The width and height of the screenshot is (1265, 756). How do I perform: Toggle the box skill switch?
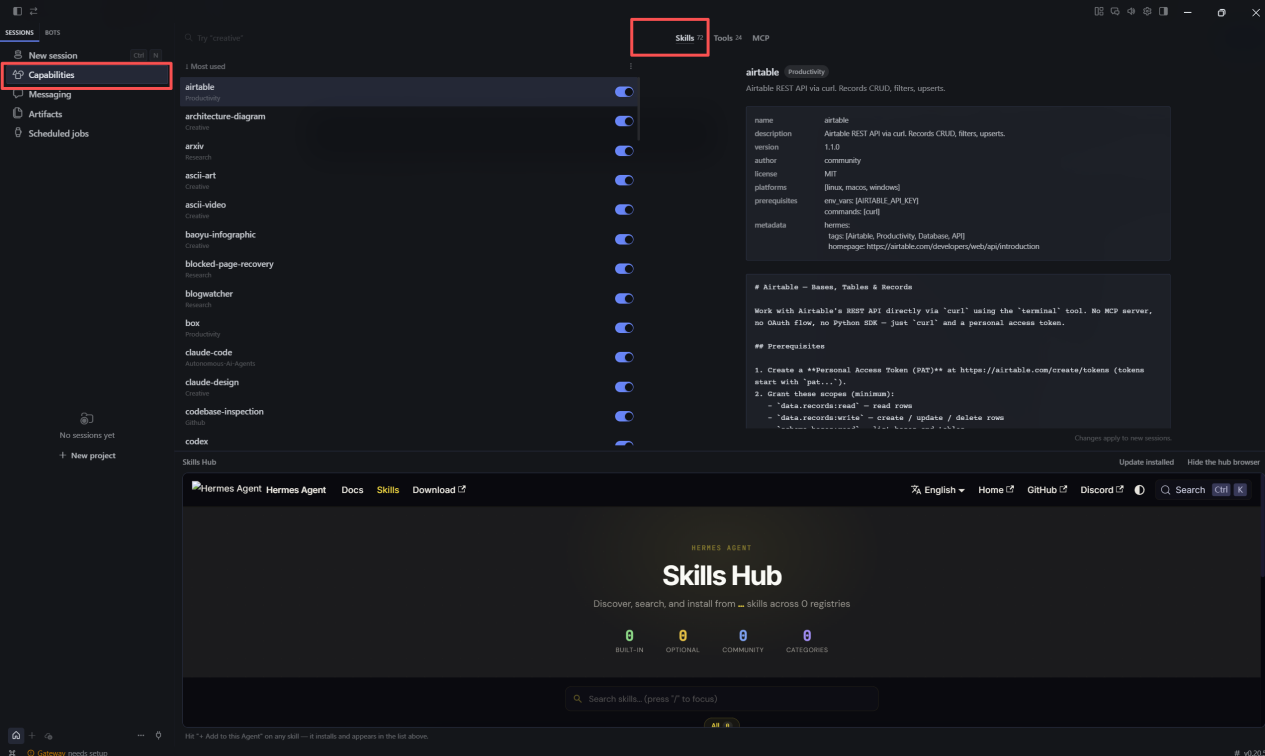[624, 328]
